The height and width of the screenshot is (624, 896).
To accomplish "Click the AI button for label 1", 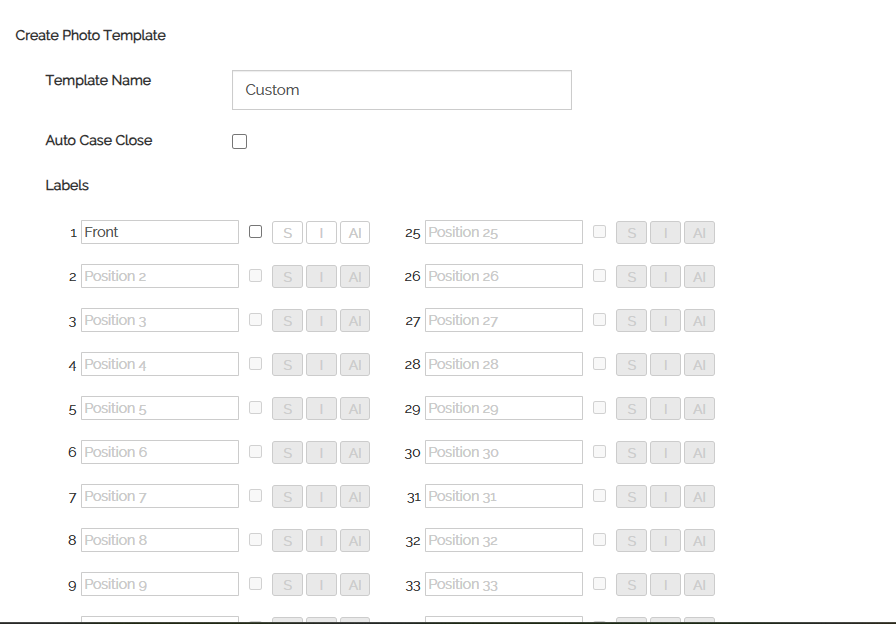I will [354, 233].
